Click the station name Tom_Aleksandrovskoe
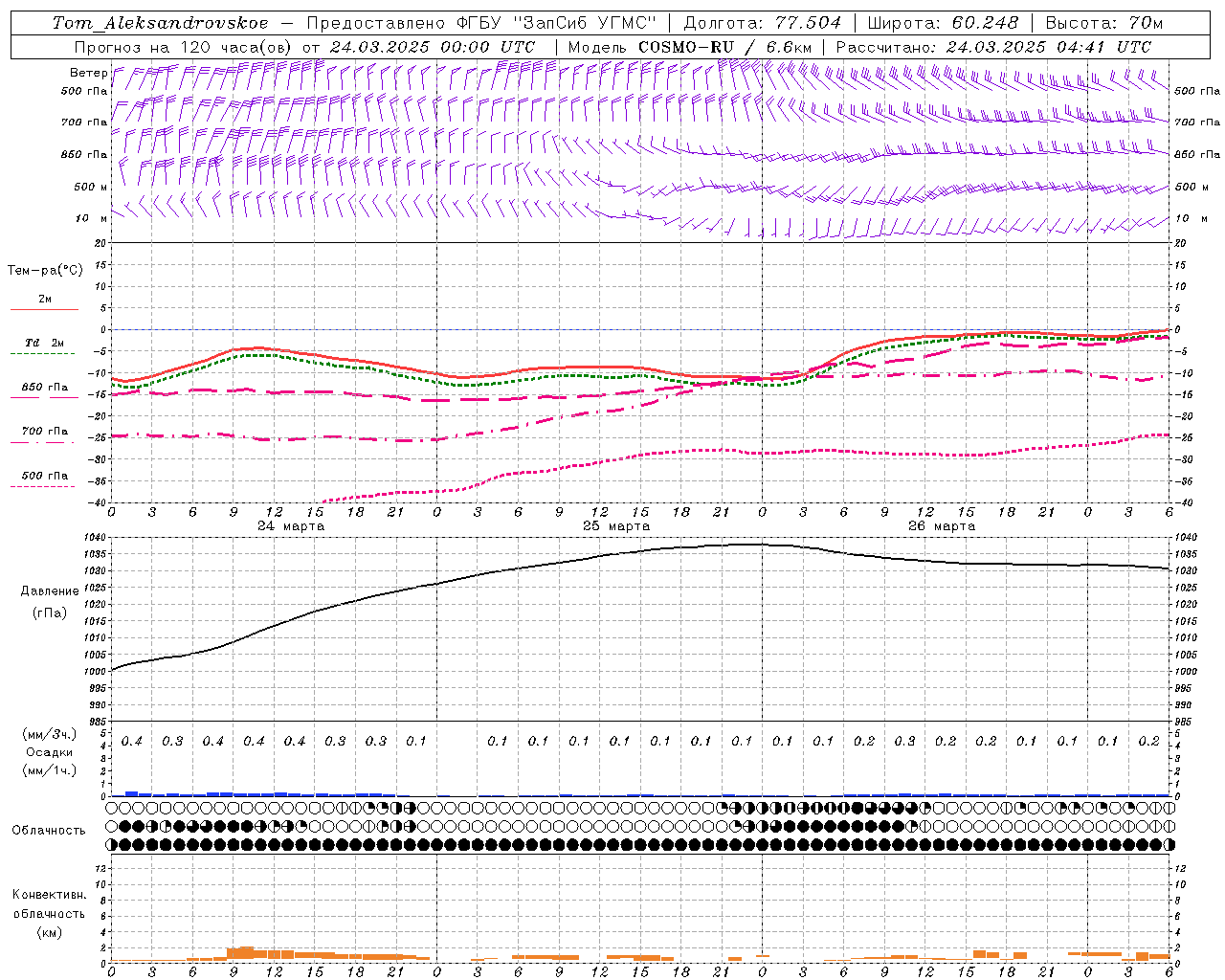Viewport: 1225px width, 980px height. (160, 23)
